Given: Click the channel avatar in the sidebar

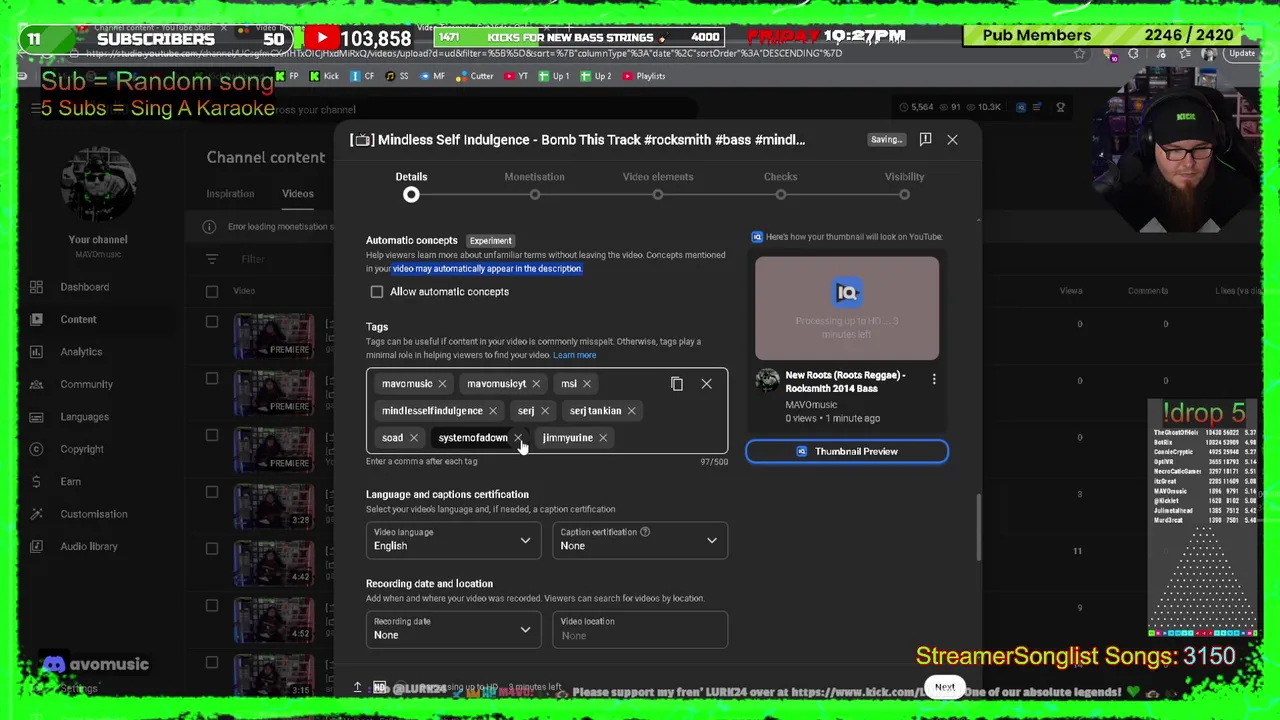Looking at the screenshot, I should [x=98, y=184].
